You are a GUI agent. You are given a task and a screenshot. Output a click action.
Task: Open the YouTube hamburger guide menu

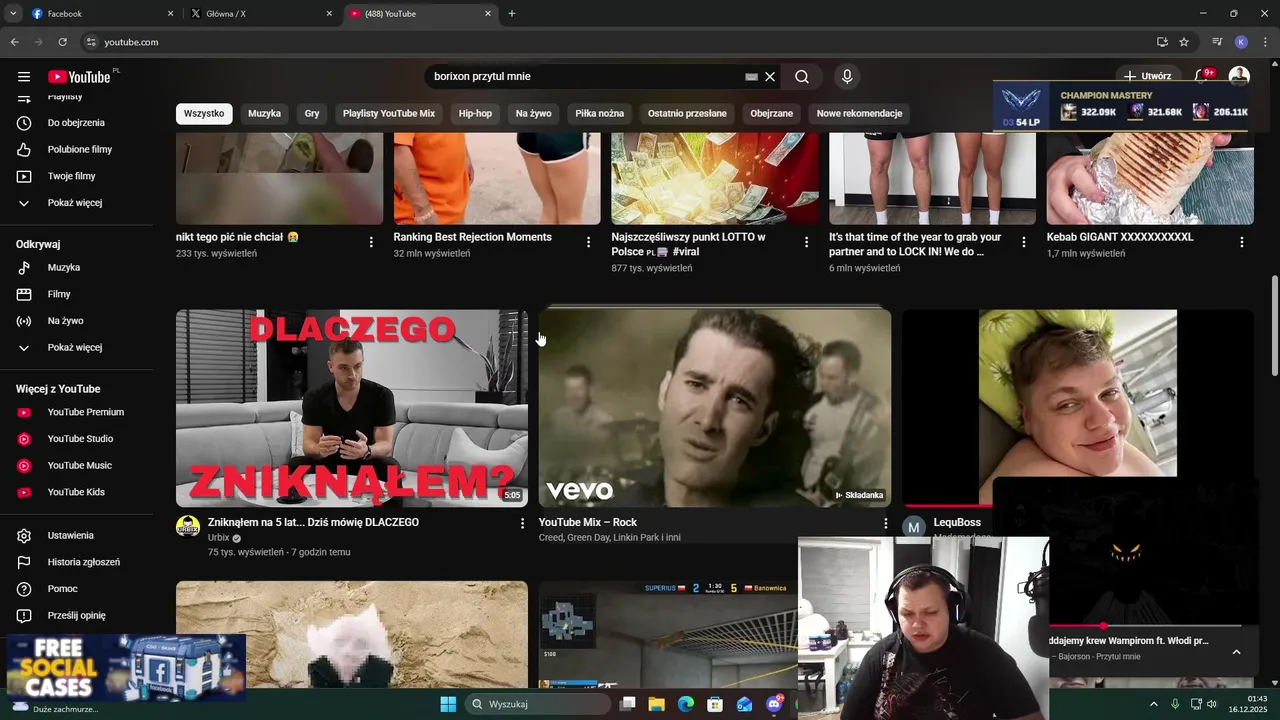pos(24,77)
